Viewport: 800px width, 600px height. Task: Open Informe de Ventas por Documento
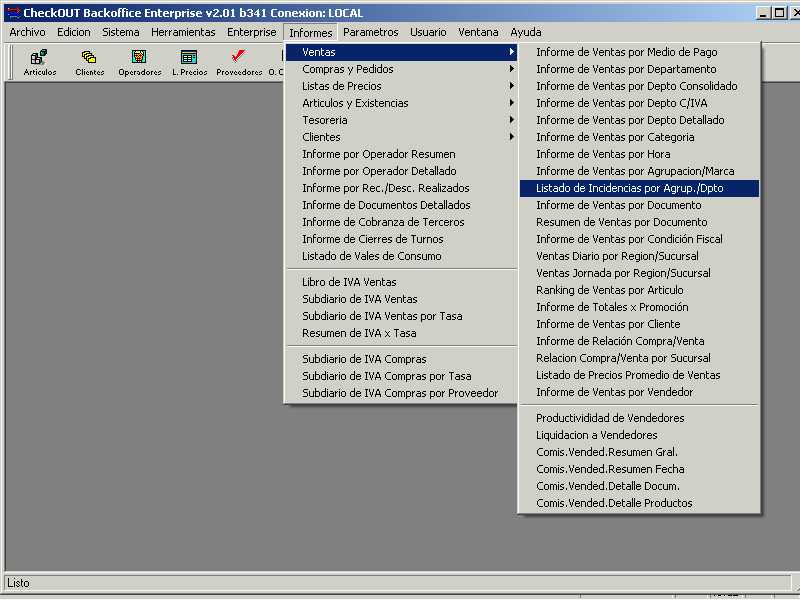pyautogui.click(x=639, y=205)
